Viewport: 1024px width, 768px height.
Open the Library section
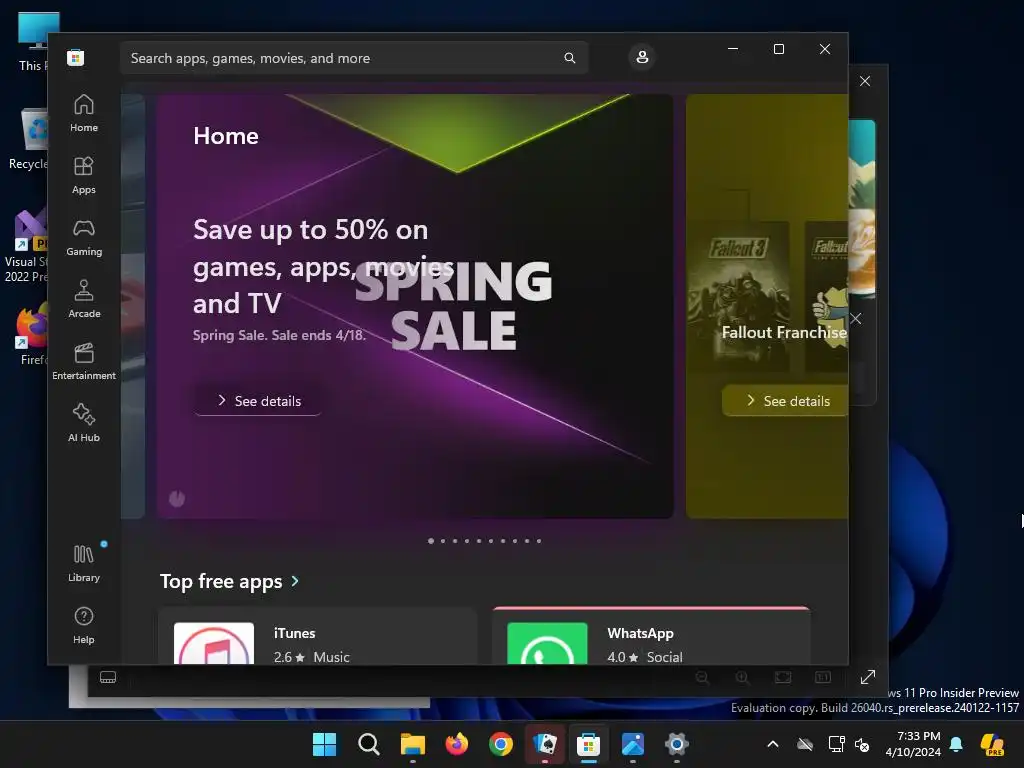[x=84, y=563]
